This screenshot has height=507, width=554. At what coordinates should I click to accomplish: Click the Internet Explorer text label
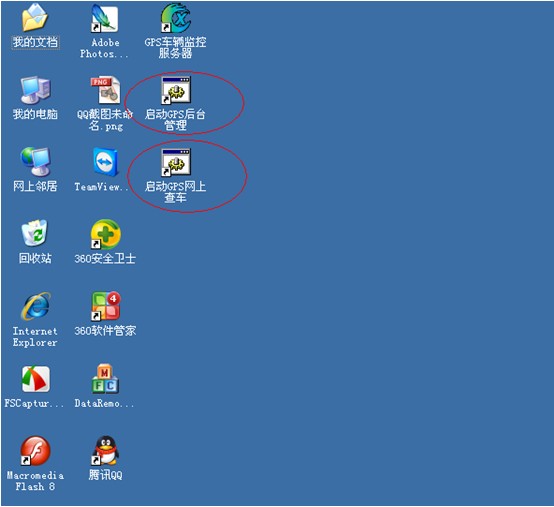point(35,337)
